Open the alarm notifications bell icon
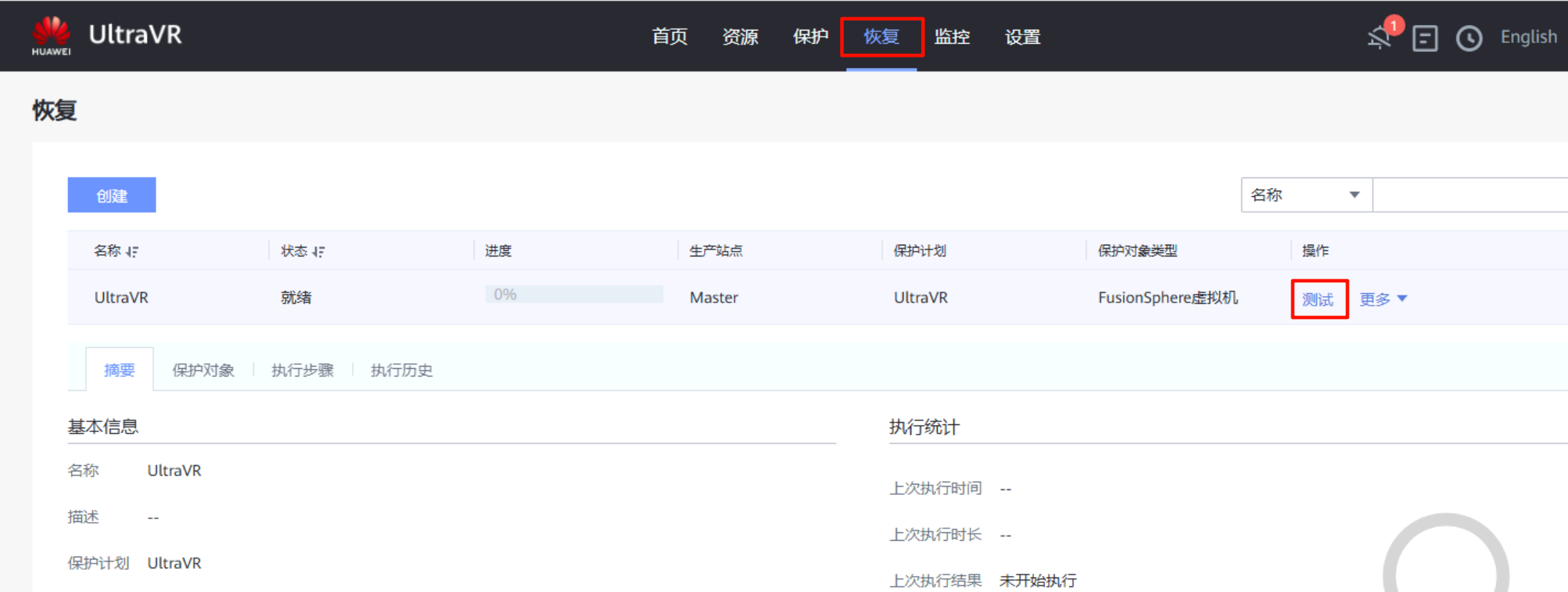 [1379, 37]
